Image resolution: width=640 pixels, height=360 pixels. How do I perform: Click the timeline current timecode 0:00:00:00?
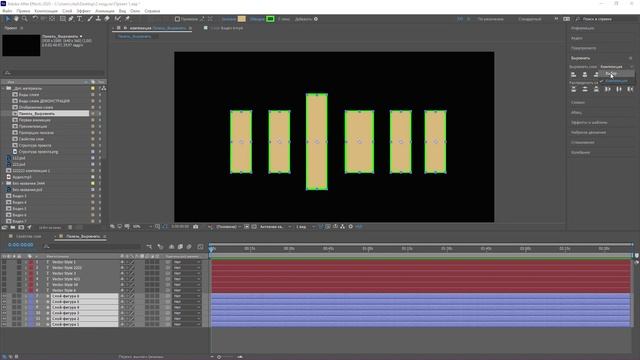[21, 245]
